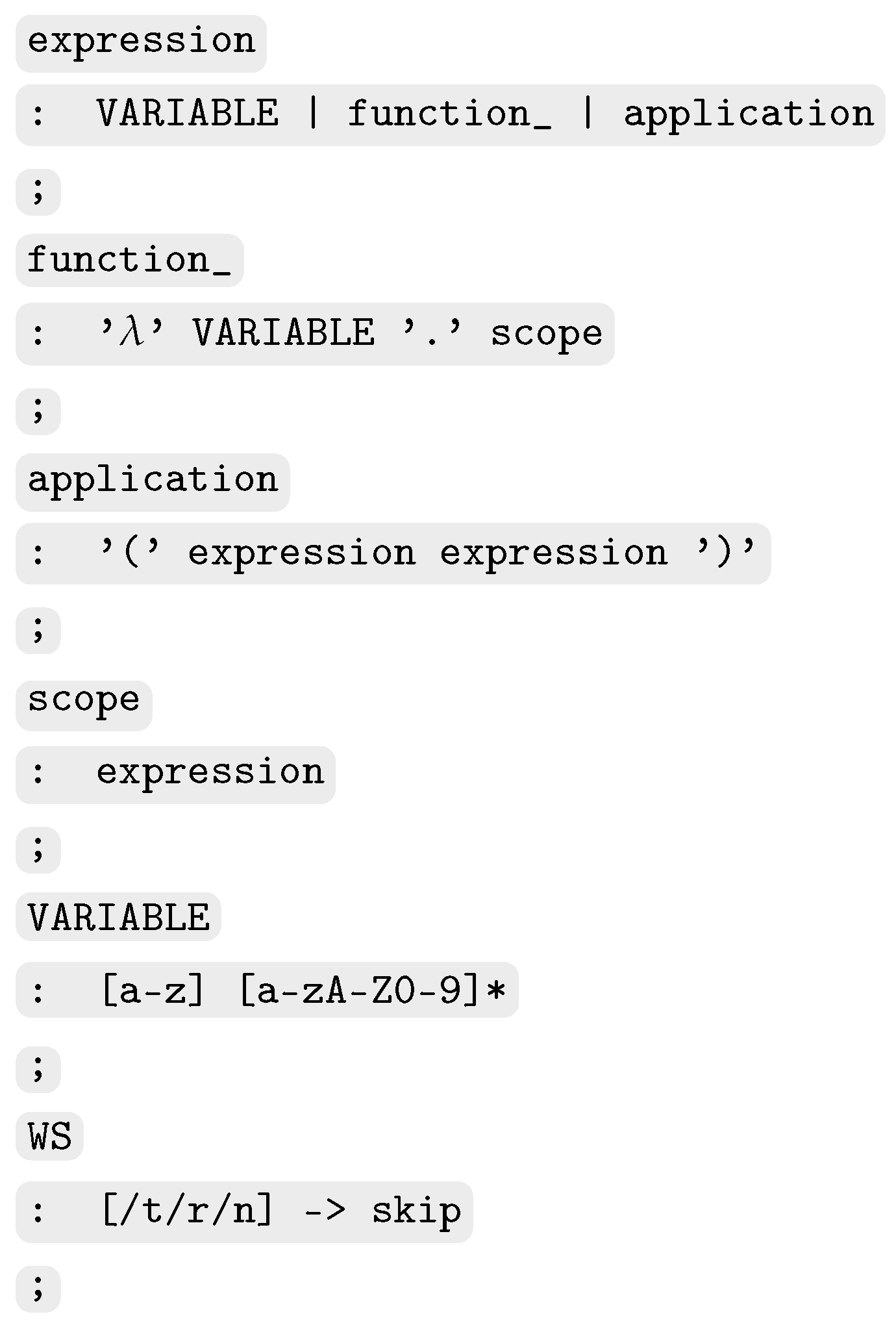Click the [a-zA-Z0-9]* pattern
896x1323 pixels.
tap(373, 991)
